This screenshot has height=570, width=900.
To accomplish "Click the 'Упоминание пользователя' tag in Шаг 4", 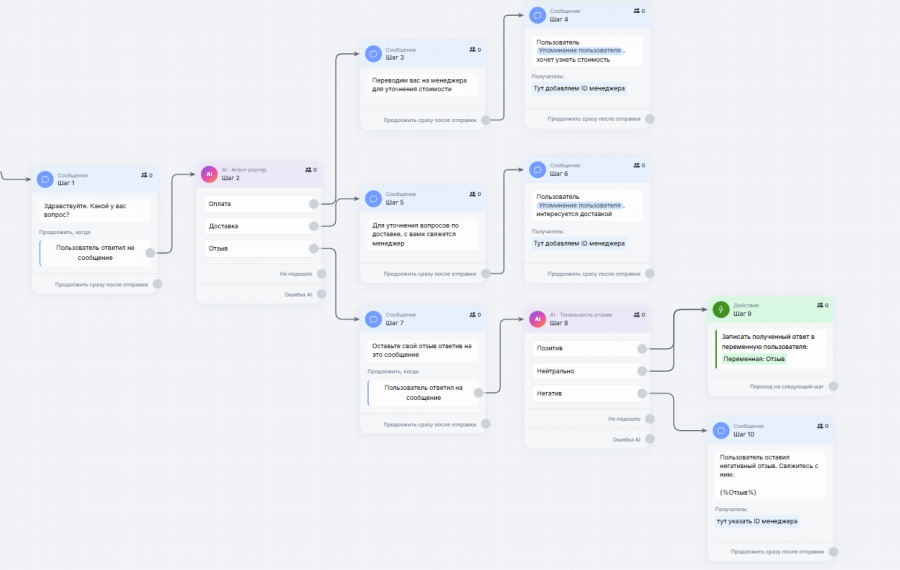I will click(579, 51).
